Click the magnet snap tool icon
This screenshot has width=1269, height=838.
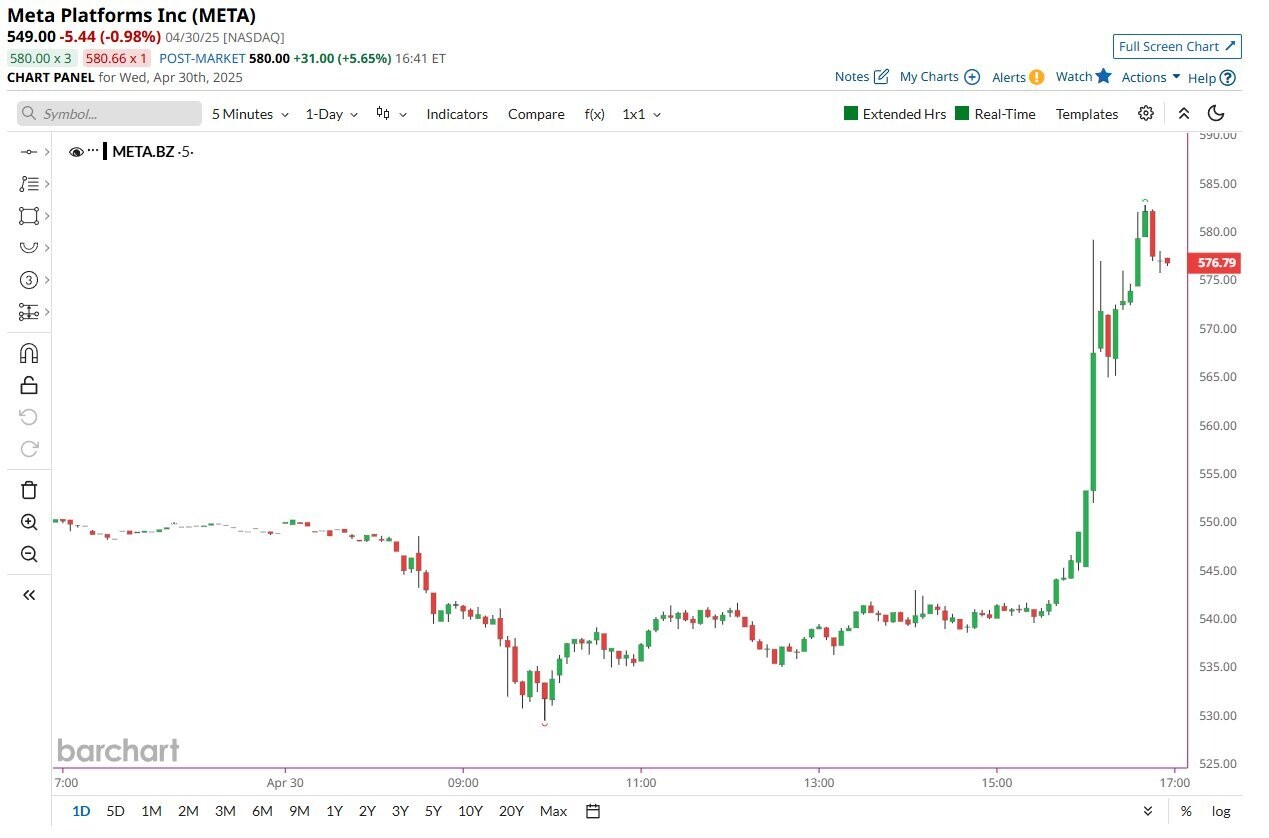[29, 353]
